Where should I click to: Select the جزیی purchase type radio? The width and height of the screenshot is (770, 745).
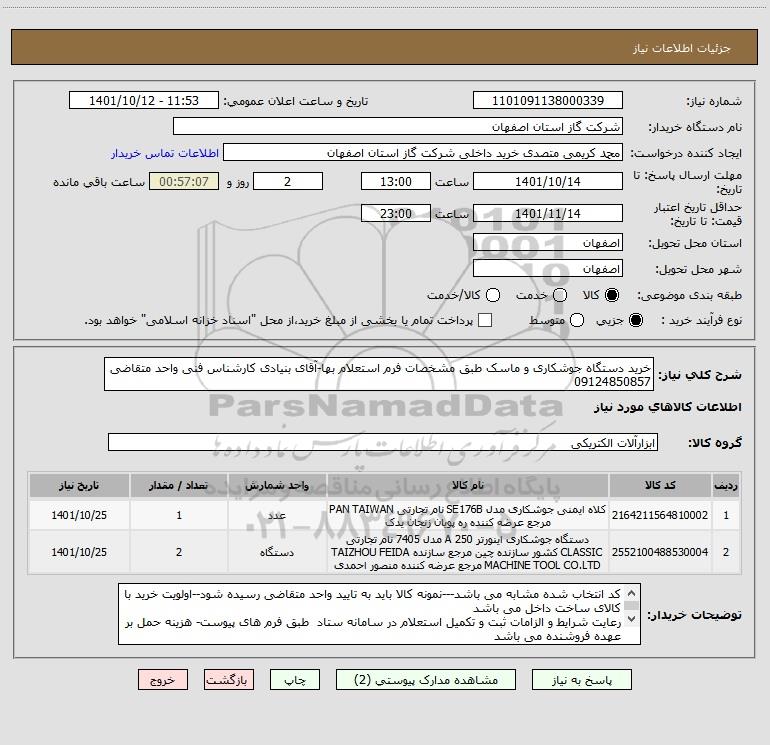tap(635, 320)
